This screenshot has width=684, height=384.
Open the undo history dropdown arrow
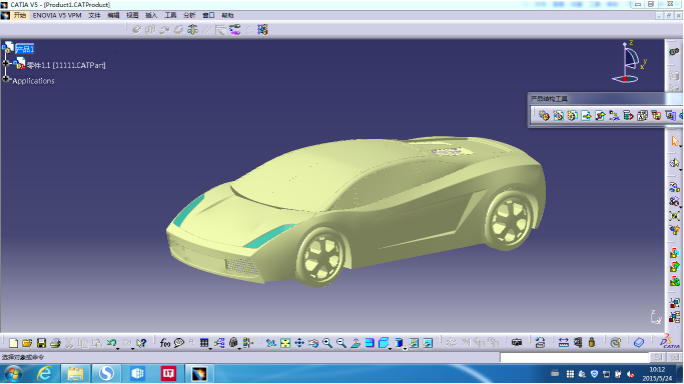click(x=118, y=348)
